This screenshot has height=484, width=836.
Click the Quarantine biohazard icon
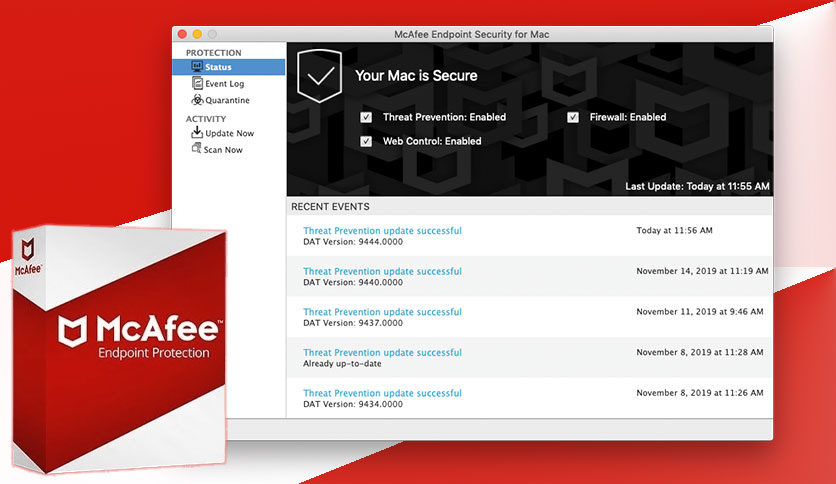tap(197, 100)
